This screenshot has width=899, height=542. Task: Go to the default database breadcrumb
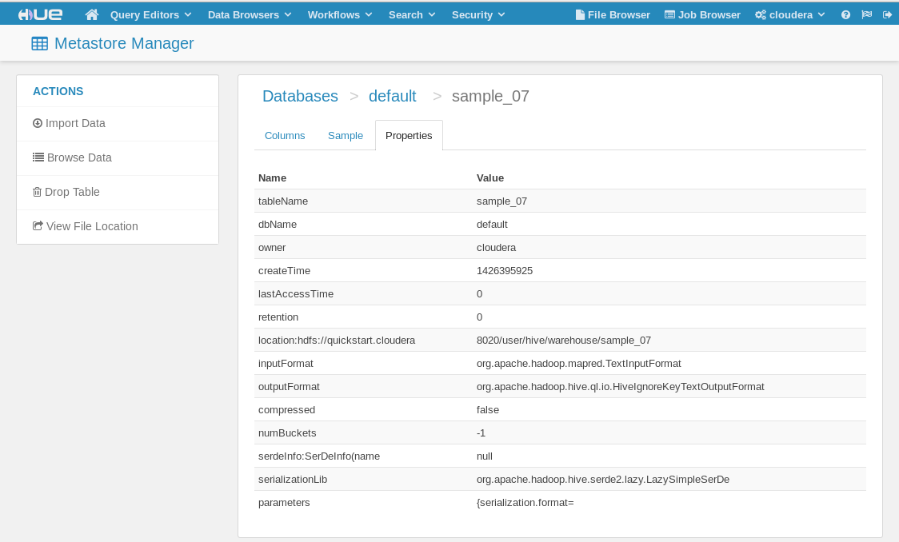coord(392,96)
